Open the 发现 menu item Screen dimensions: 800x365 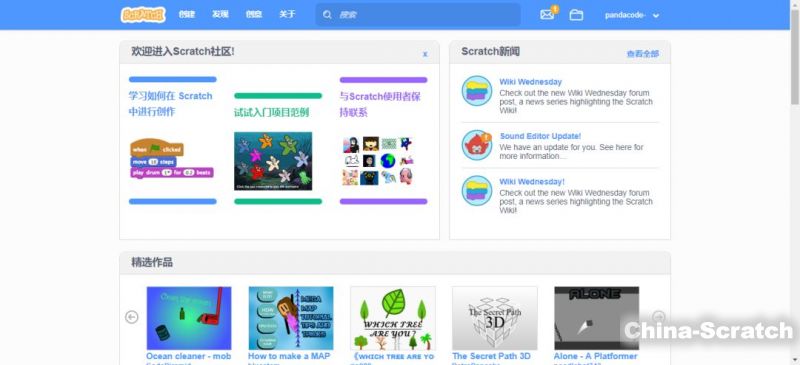pyautogui.click(x=220, y=14)
